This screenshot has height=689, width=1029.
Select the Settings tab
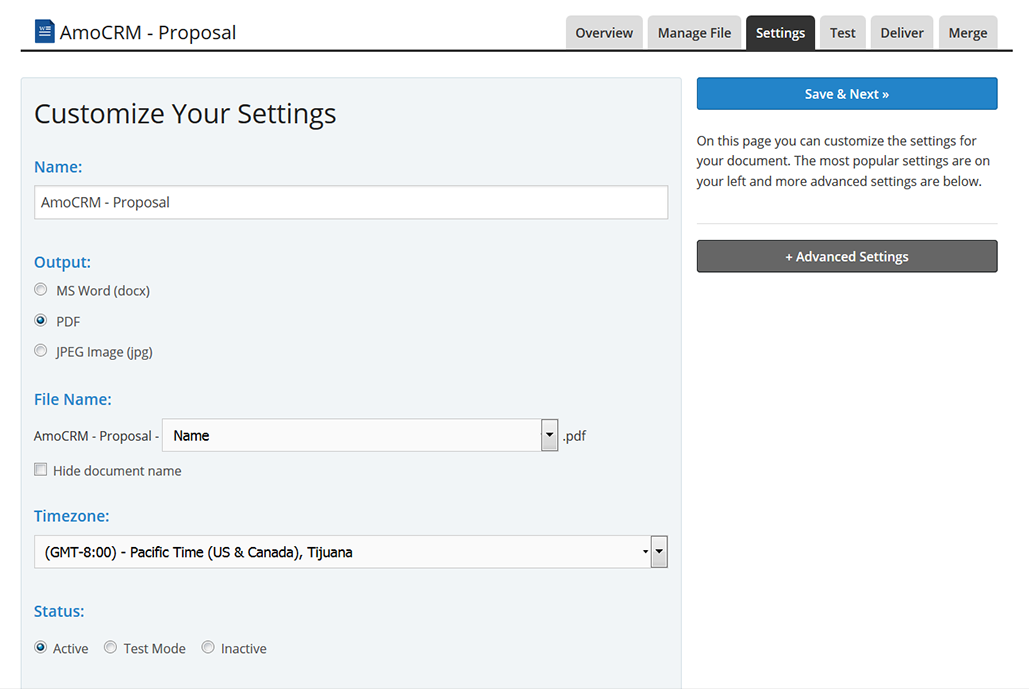pos(780,33)
